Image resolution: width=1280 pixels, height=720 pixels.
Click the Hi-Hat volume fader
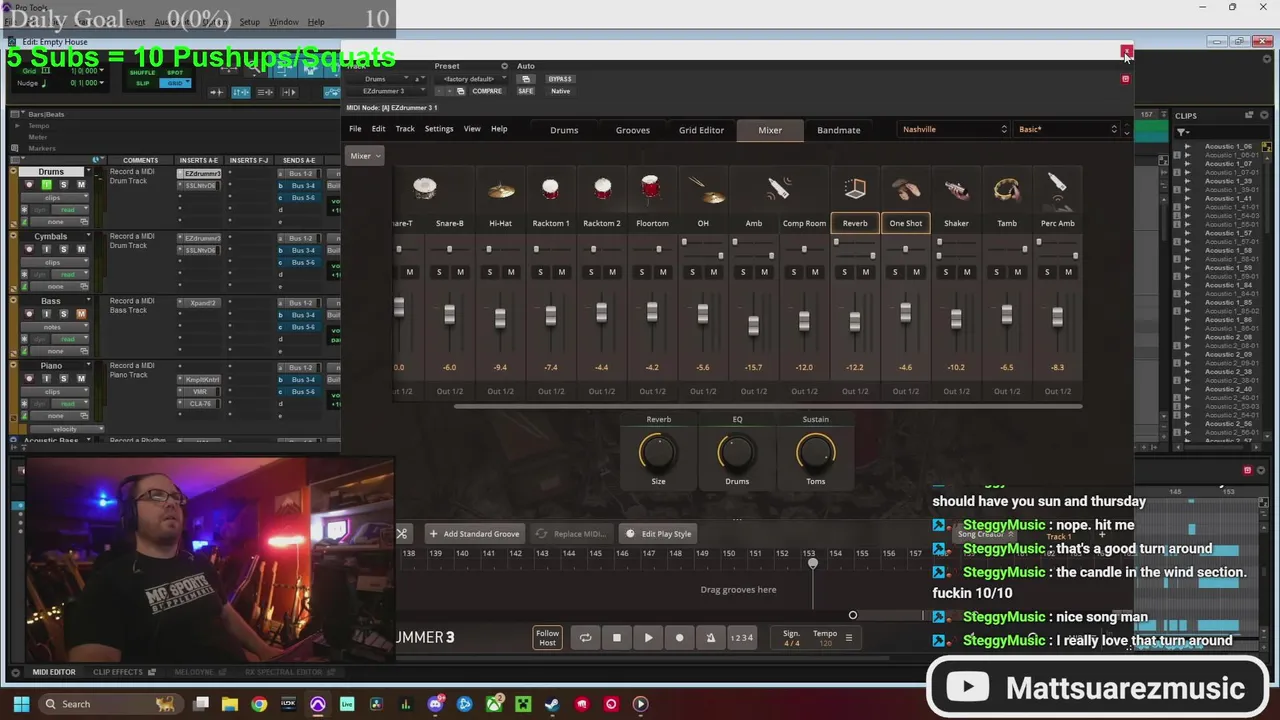[500, 318]
